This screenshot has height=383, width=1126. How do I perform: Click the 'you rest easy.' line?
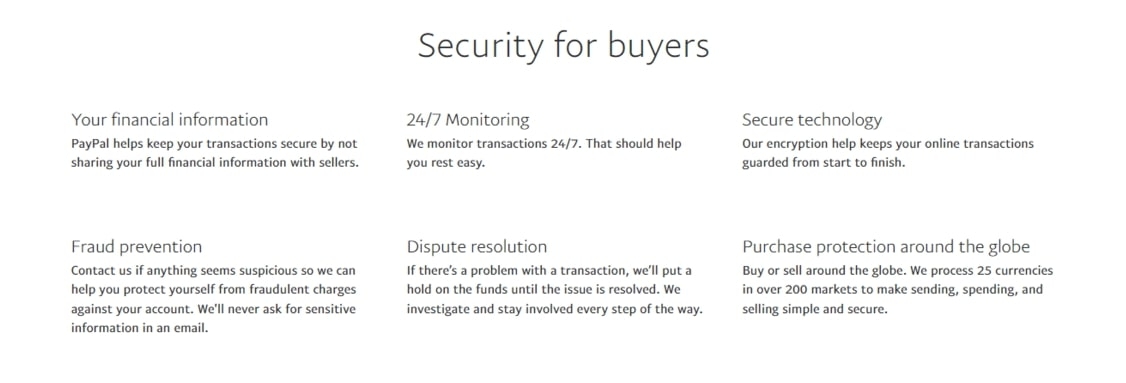446,162
